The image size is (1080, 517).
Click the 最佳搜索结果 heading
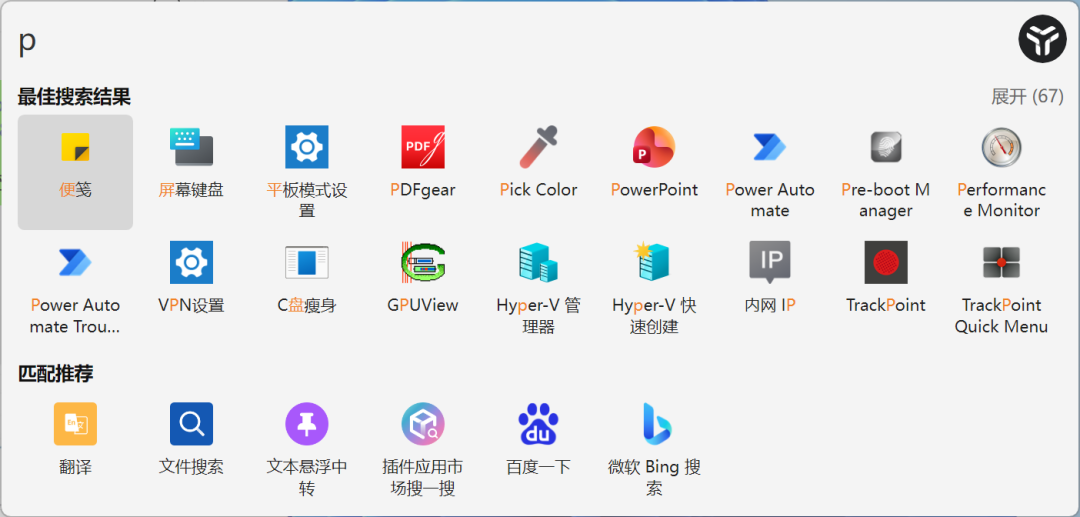[x=74, y=96]
